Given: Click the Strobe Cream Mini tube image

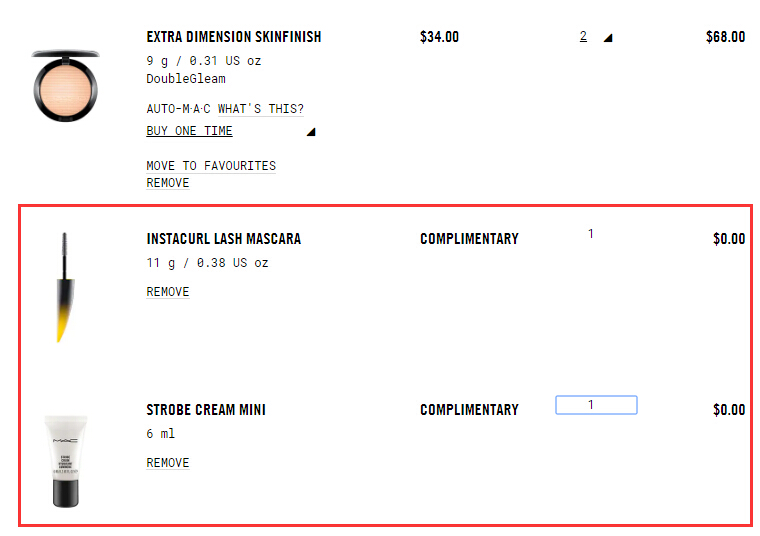Looking at the screenshot, I should (x=65, y=462).
